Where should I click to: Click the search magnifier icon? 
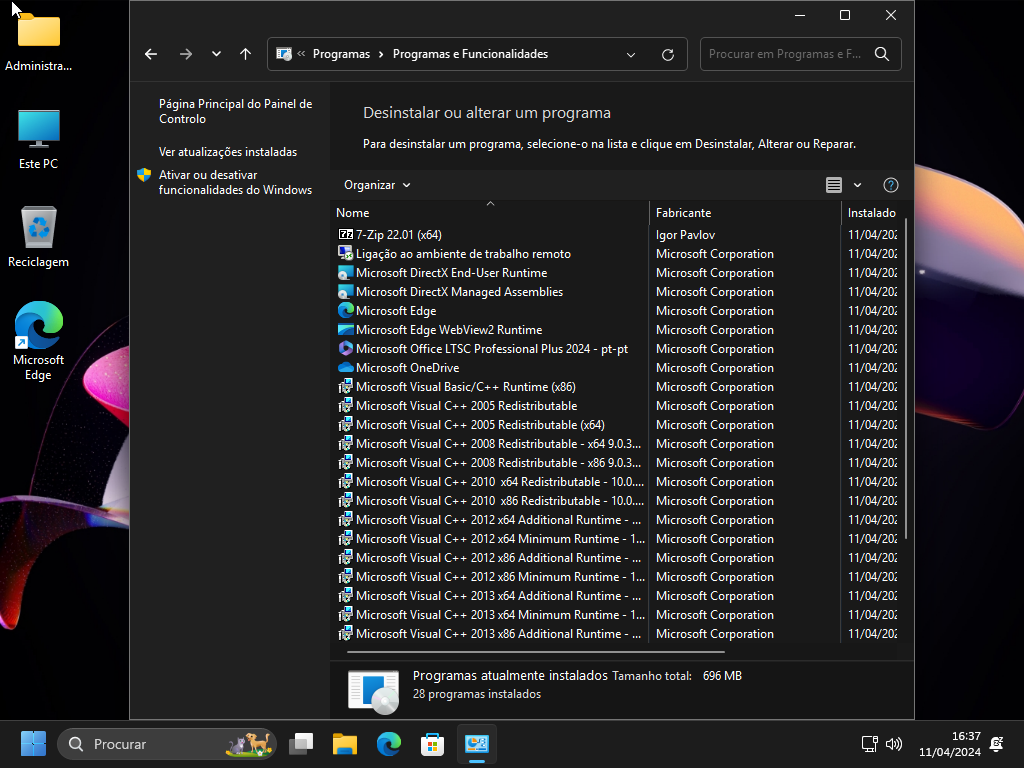(882, 54)
